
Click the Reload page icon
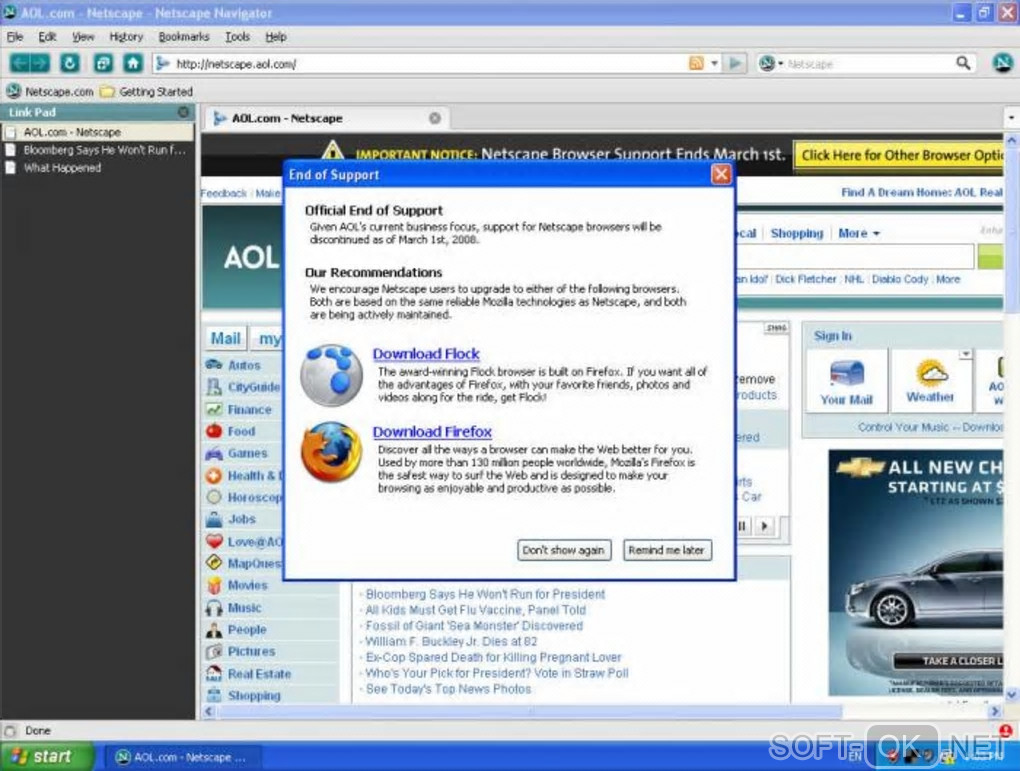(70, 63)
